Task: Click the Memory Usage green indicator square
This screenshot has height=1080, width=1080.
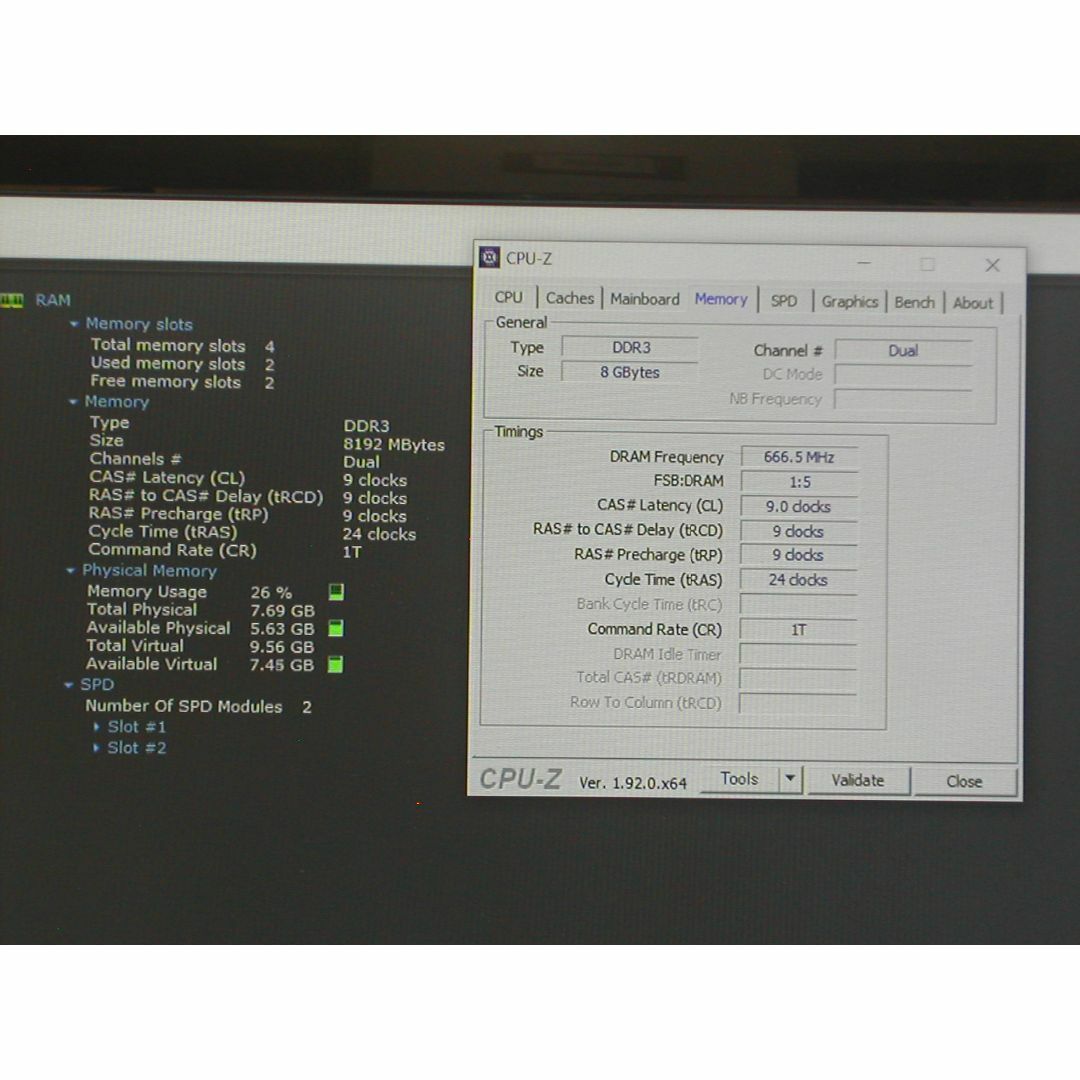Action: click(336, 592)
